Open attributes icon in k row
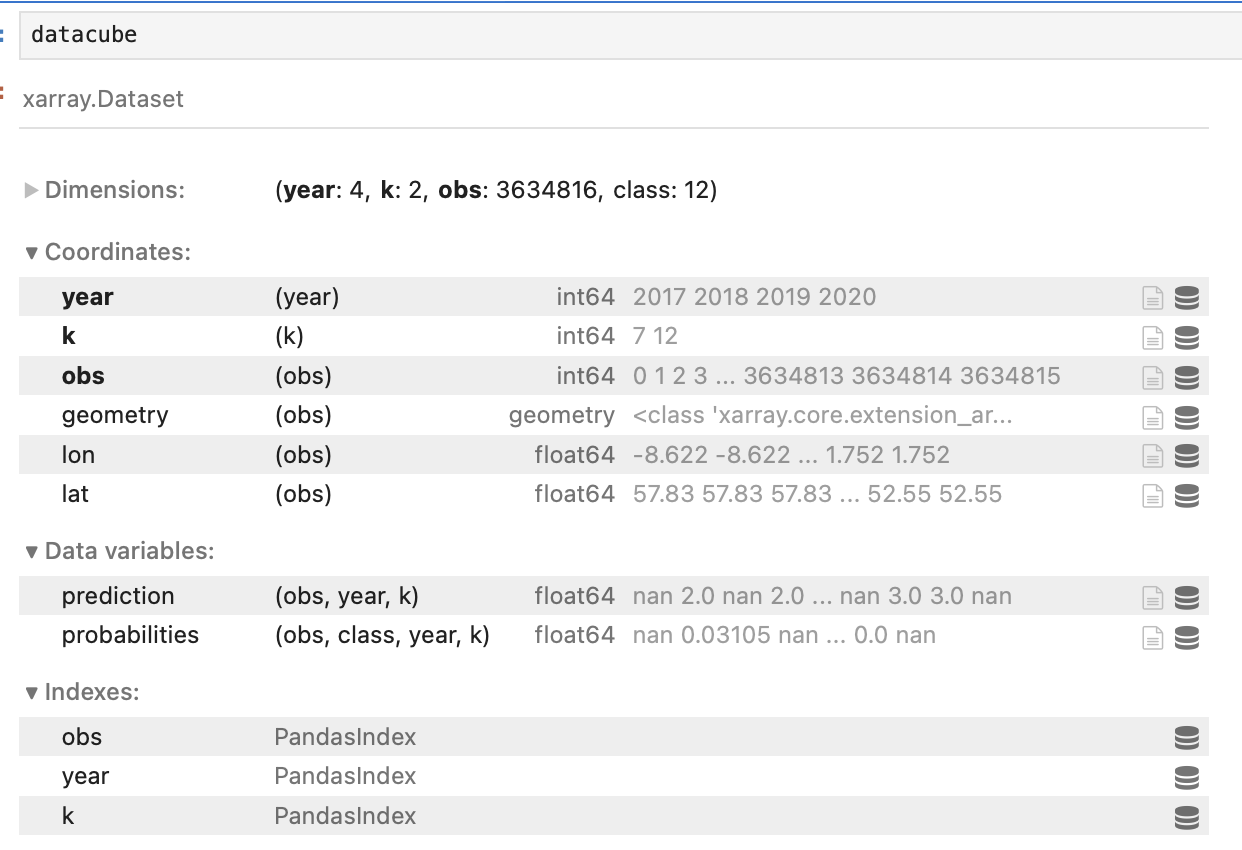1242x850 pixels. (x=1153, y=338)
